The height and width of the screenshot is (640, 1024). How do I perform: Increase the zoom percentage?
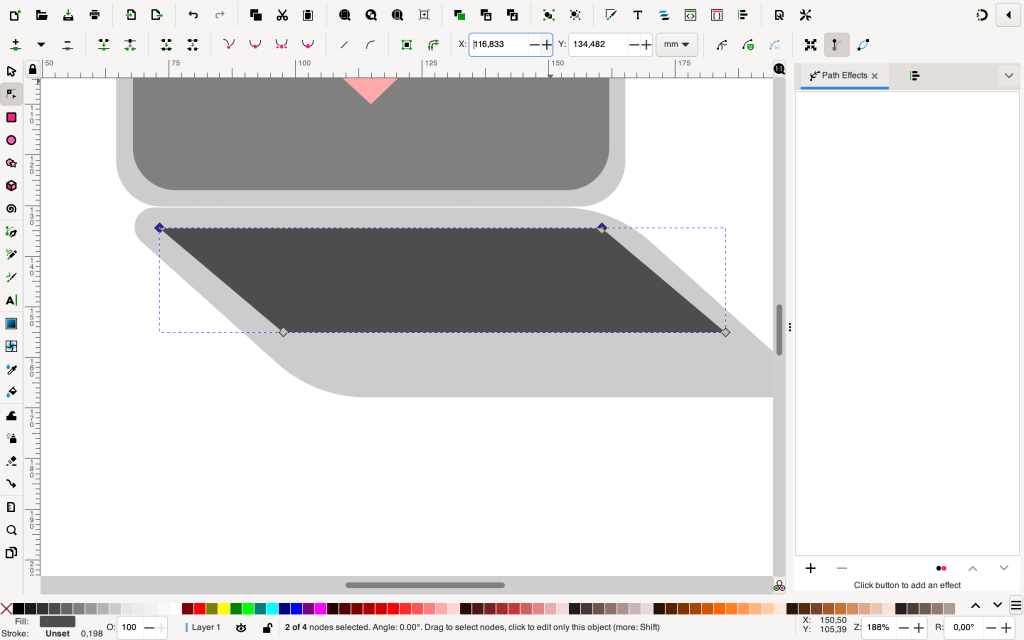pyautogui.click(x=919, y=628)
